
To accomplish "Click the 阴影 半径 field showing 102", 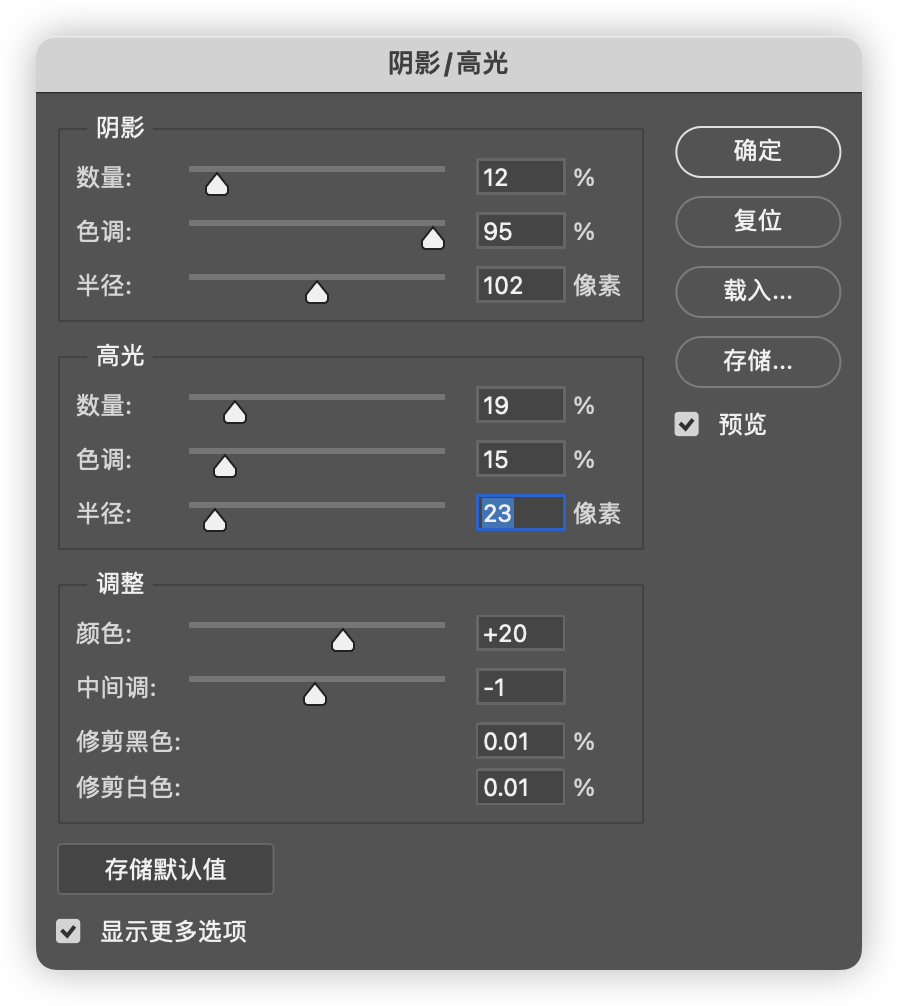I will click(x=520, y=284).
